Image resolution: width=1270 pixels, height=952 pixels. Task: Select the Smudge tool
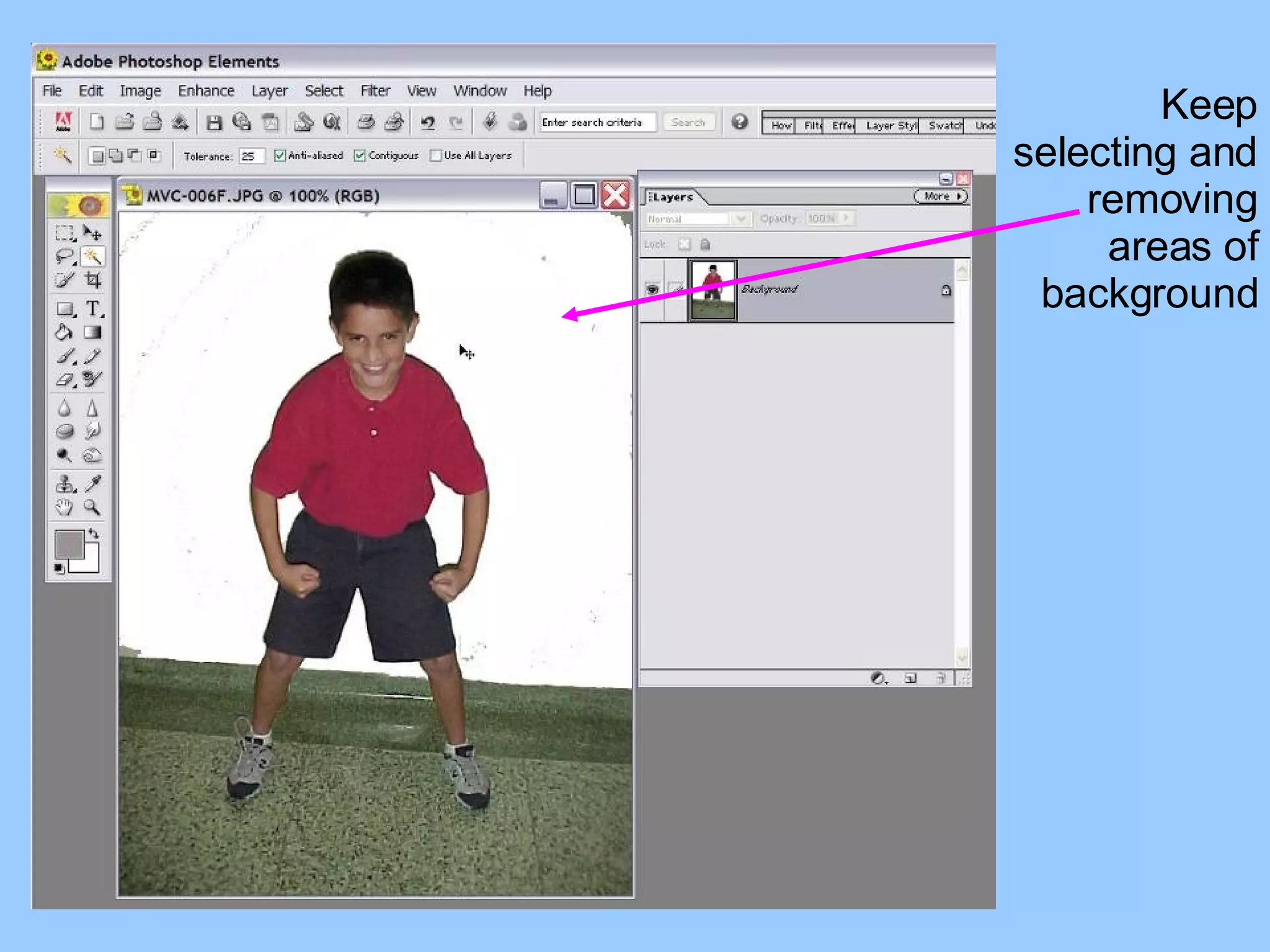pos(92,431)
